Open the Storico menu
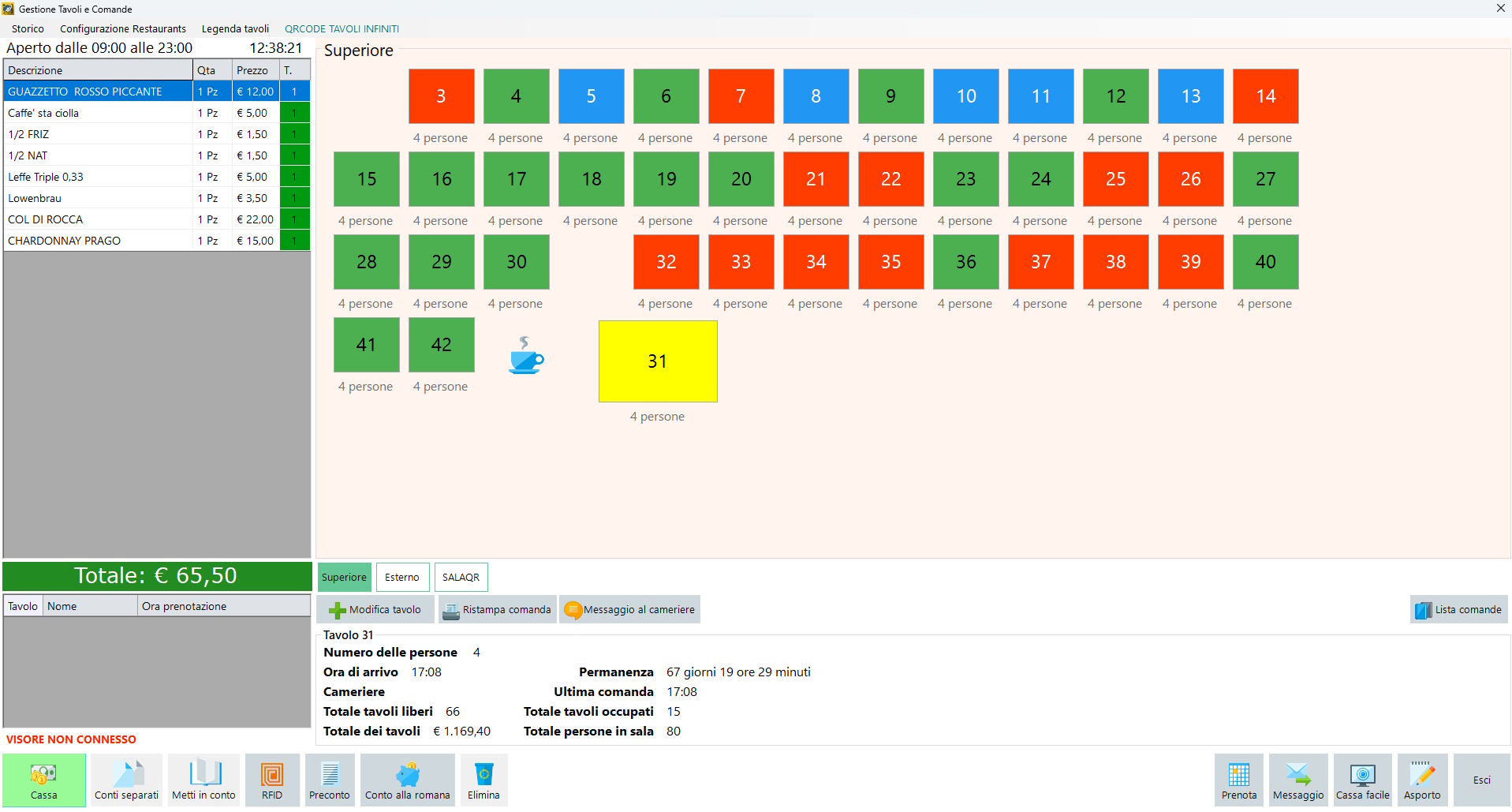The image size is (1512, 812). click(28, 28)
